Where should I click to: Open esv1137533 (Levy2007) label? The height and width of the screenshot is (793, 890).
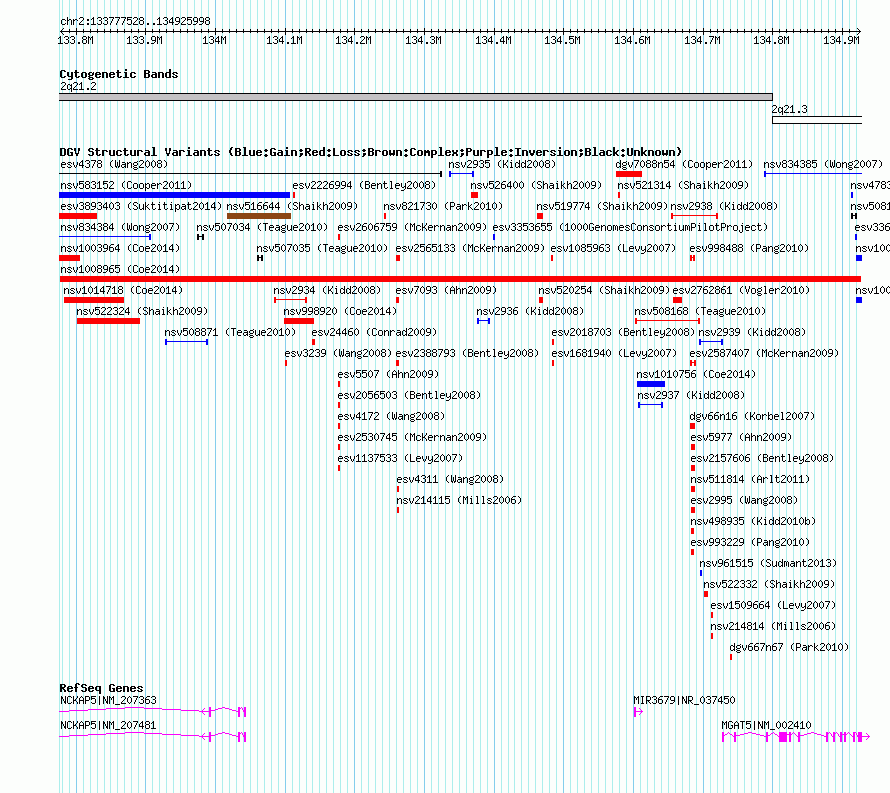400,458
